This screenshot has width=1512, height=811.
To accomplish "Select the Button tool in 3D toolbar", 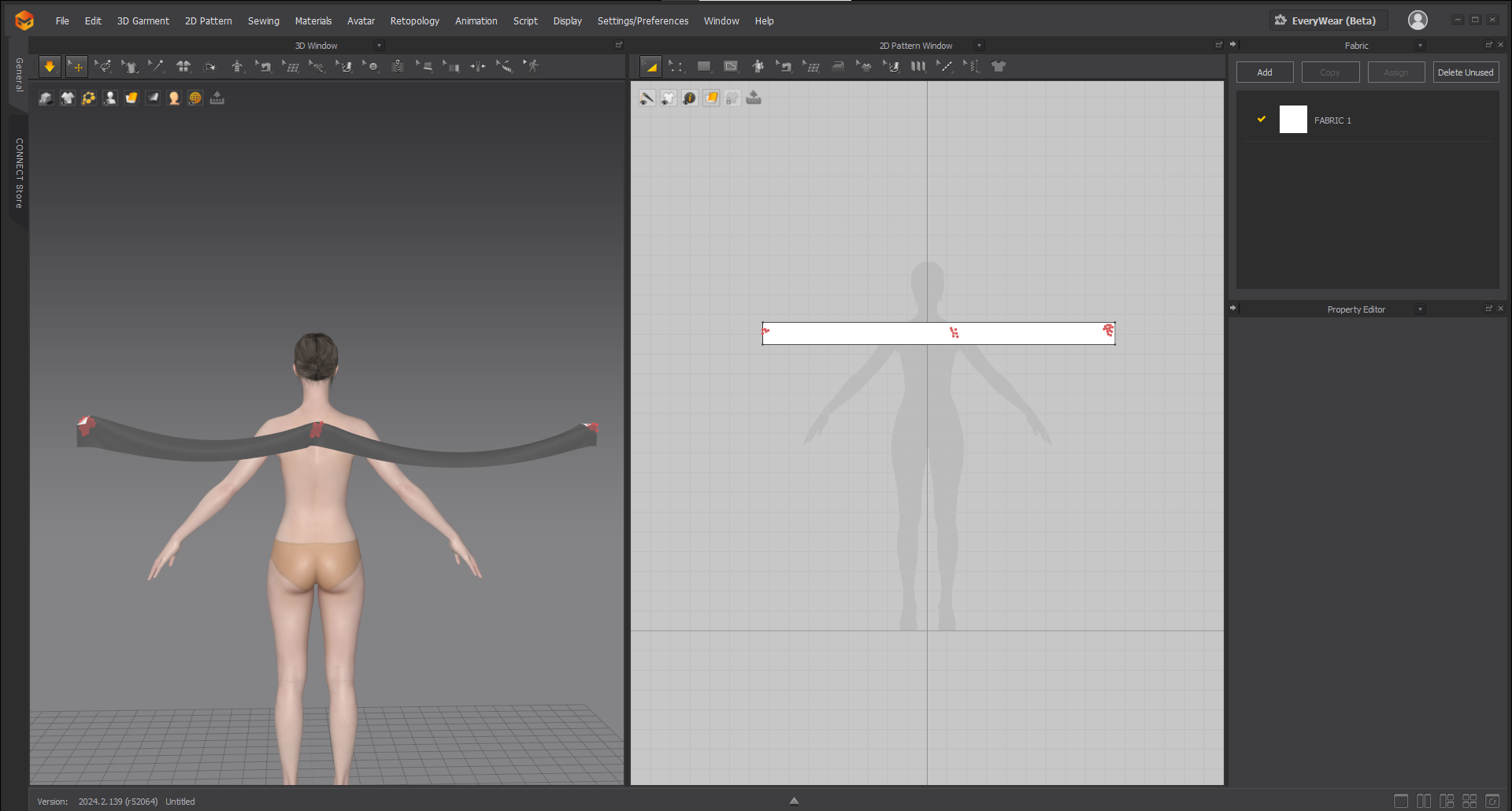I will tap(371, 67).
